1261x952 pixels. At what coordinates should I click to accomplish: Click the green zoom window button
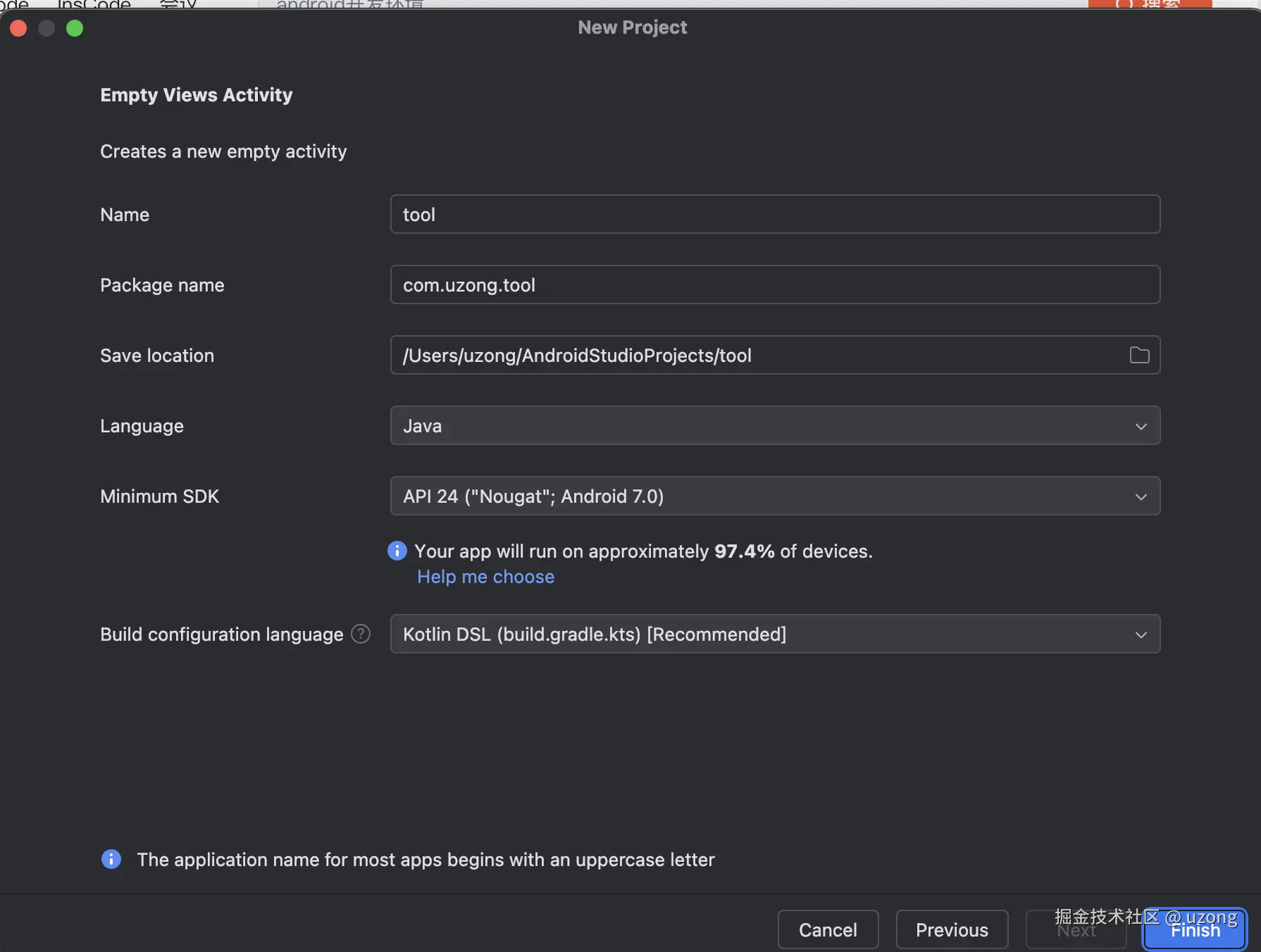[x=75, y=28]
